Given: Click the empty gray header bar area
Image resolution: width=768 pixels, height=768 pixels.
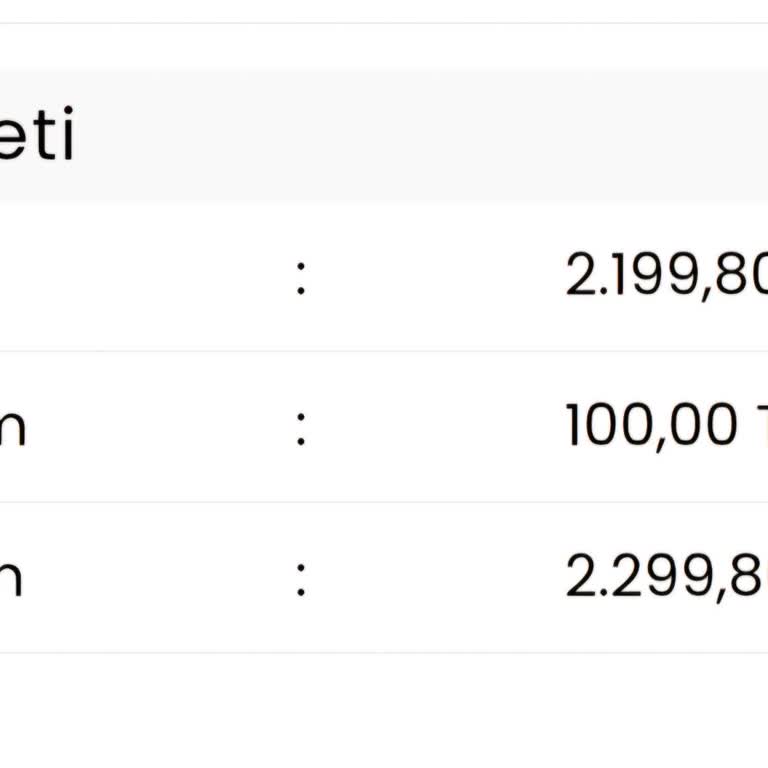Looking at the screenshot, I should click(x=420, y=136).
